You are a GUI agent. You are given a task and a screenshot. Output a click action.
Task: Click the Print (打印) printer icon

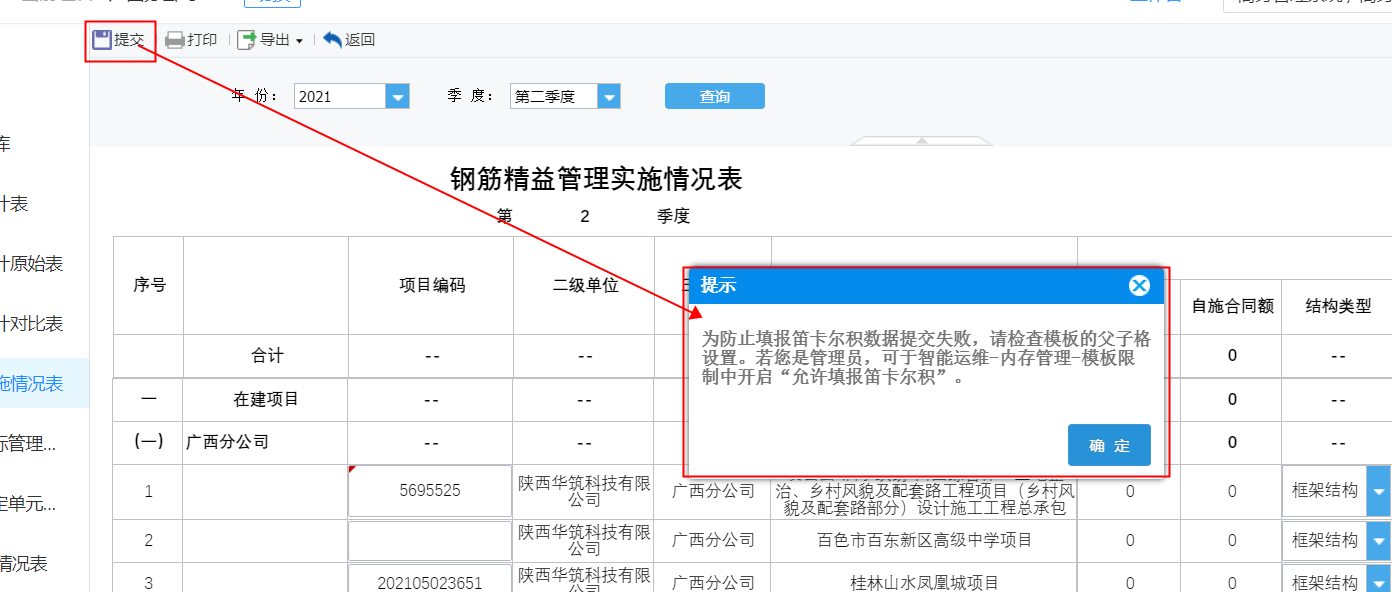[x=175, y=40]
